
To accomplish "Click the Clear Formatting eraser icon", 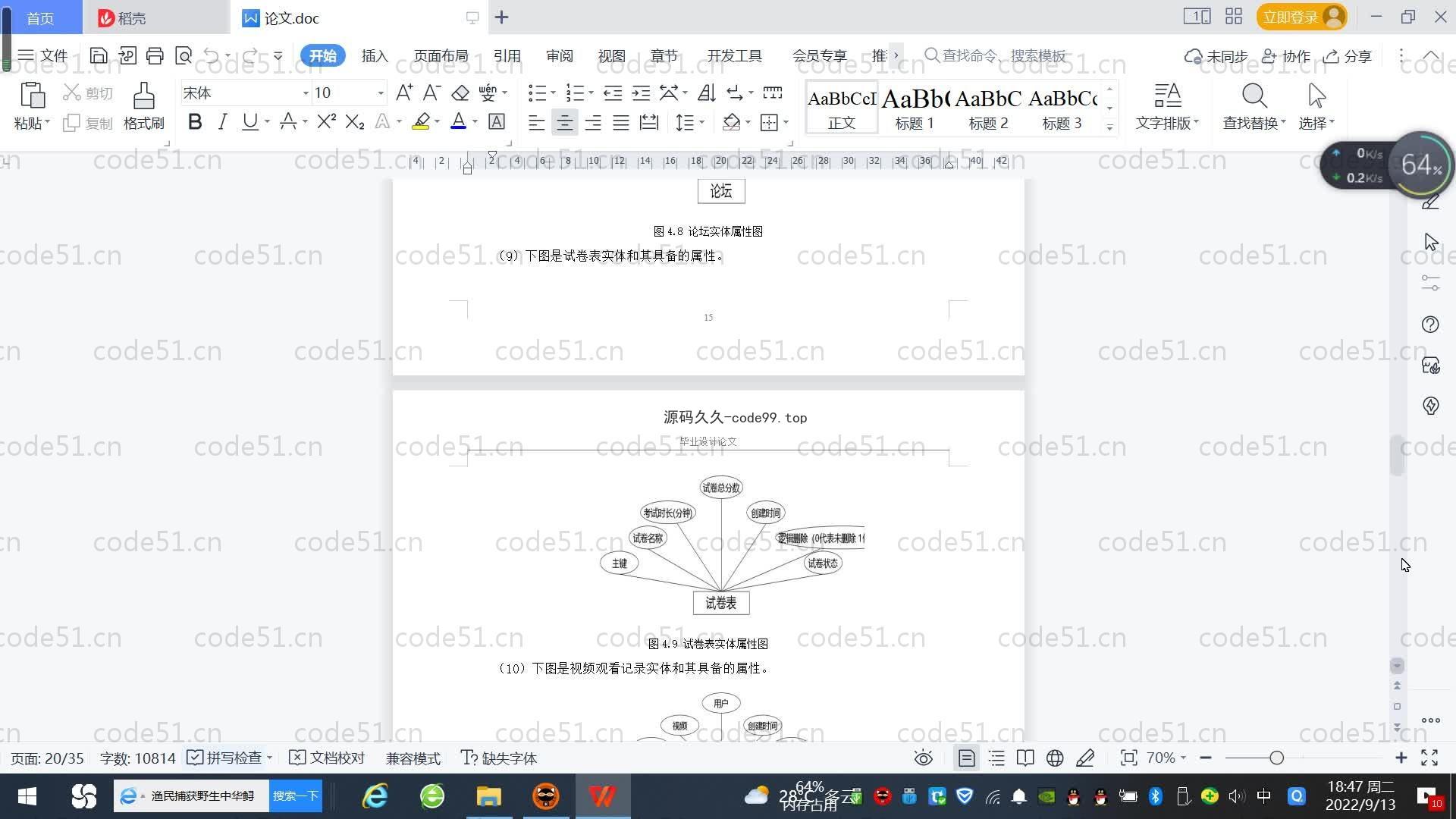I will (460, 93).
